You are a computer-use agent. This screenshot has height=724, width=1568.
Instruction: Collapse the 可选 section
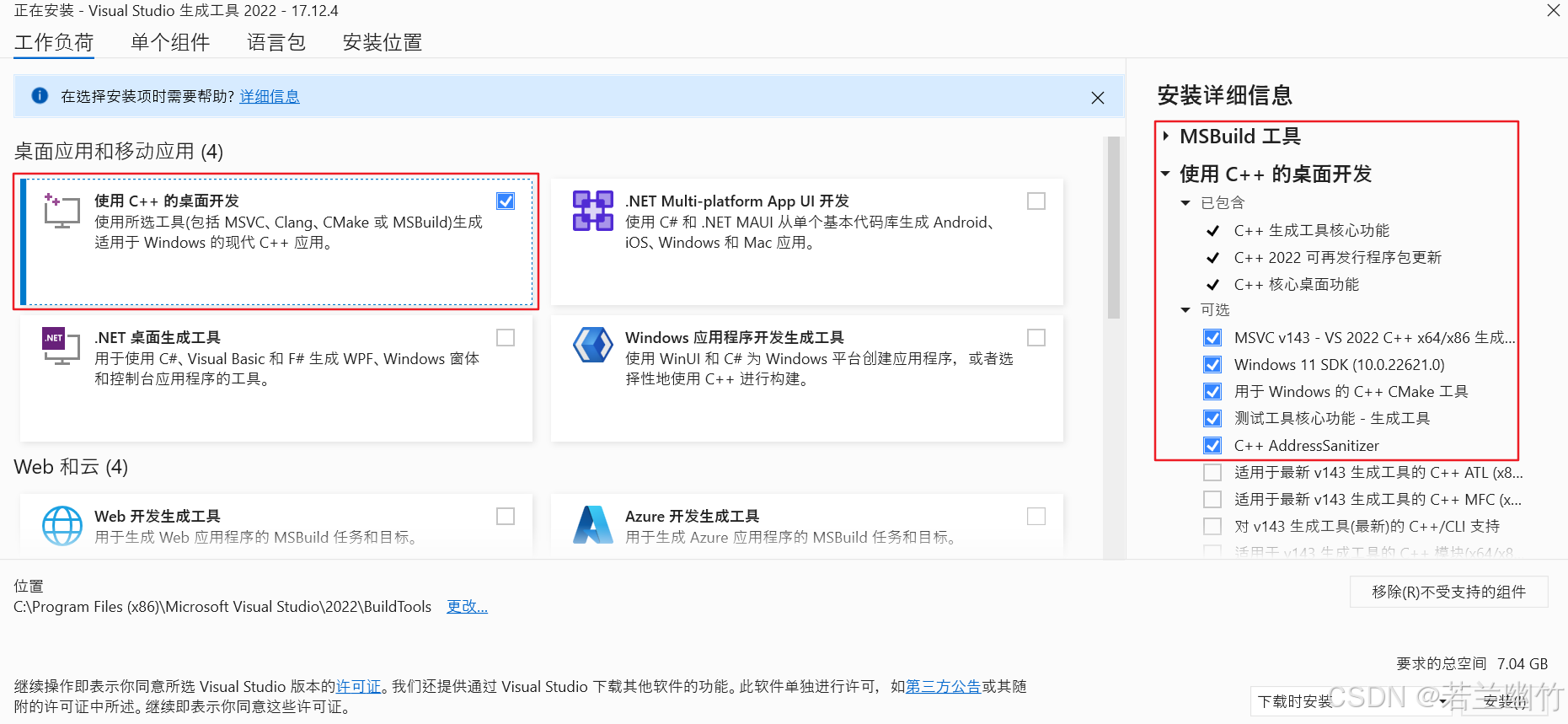(1185, 310)
